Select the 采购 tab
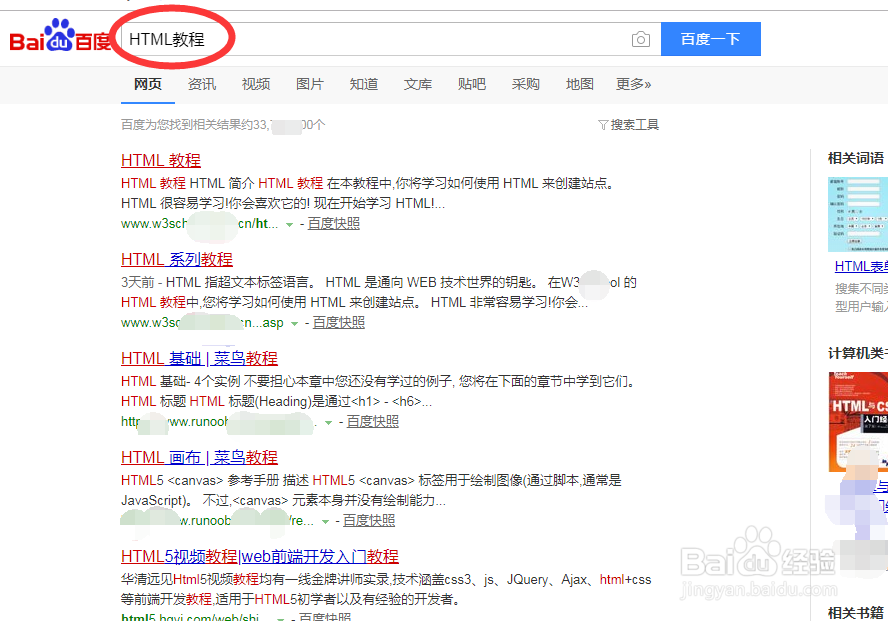Screen dimensions: 888x621 pyautogui.click(x=525, y=84)
